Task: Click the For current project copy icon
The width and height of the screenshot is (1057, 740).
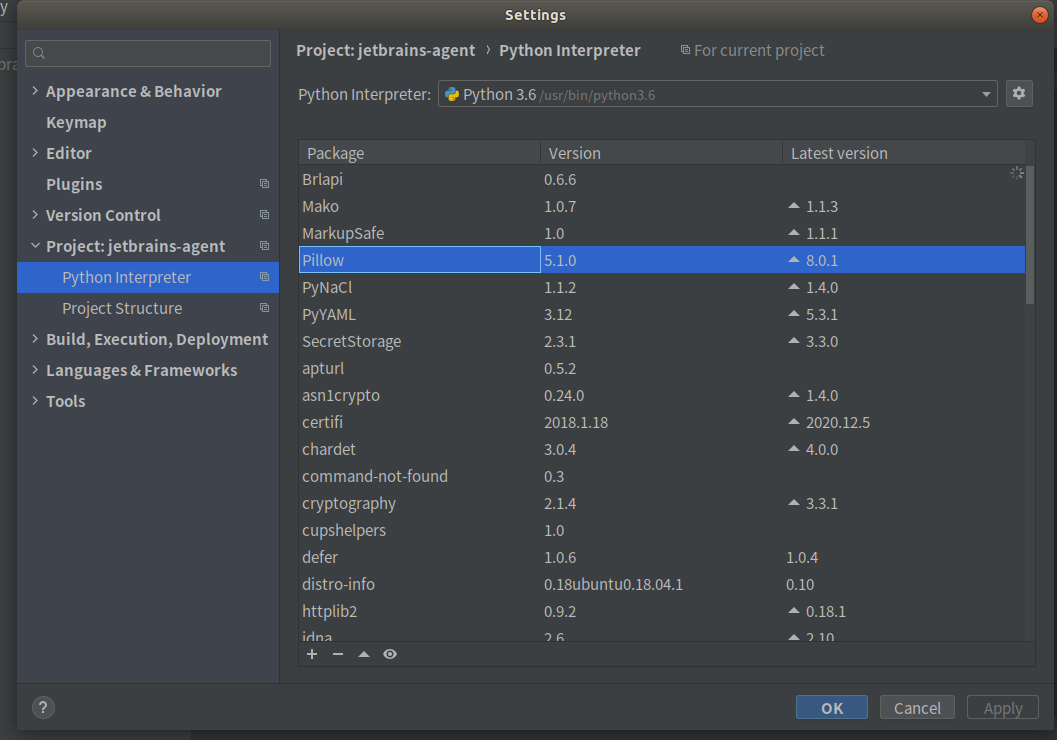Action: tap(685, 50)
